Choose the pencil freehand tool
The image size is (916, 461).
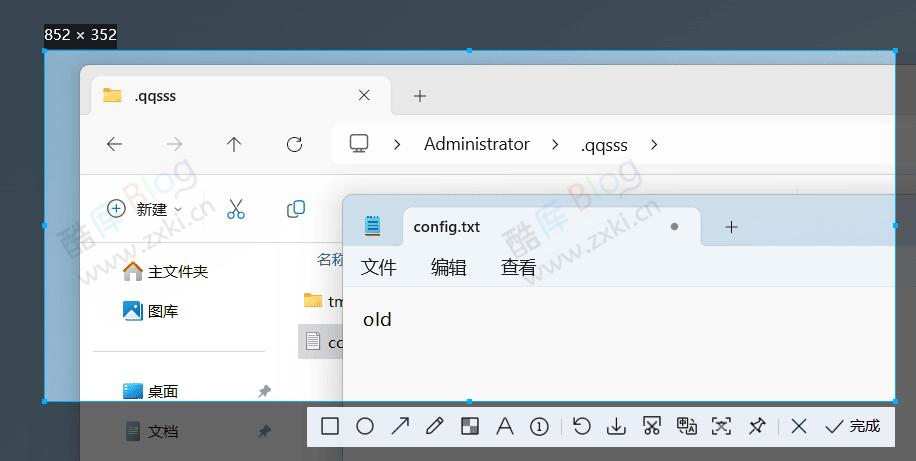click(x=435, y=427)
